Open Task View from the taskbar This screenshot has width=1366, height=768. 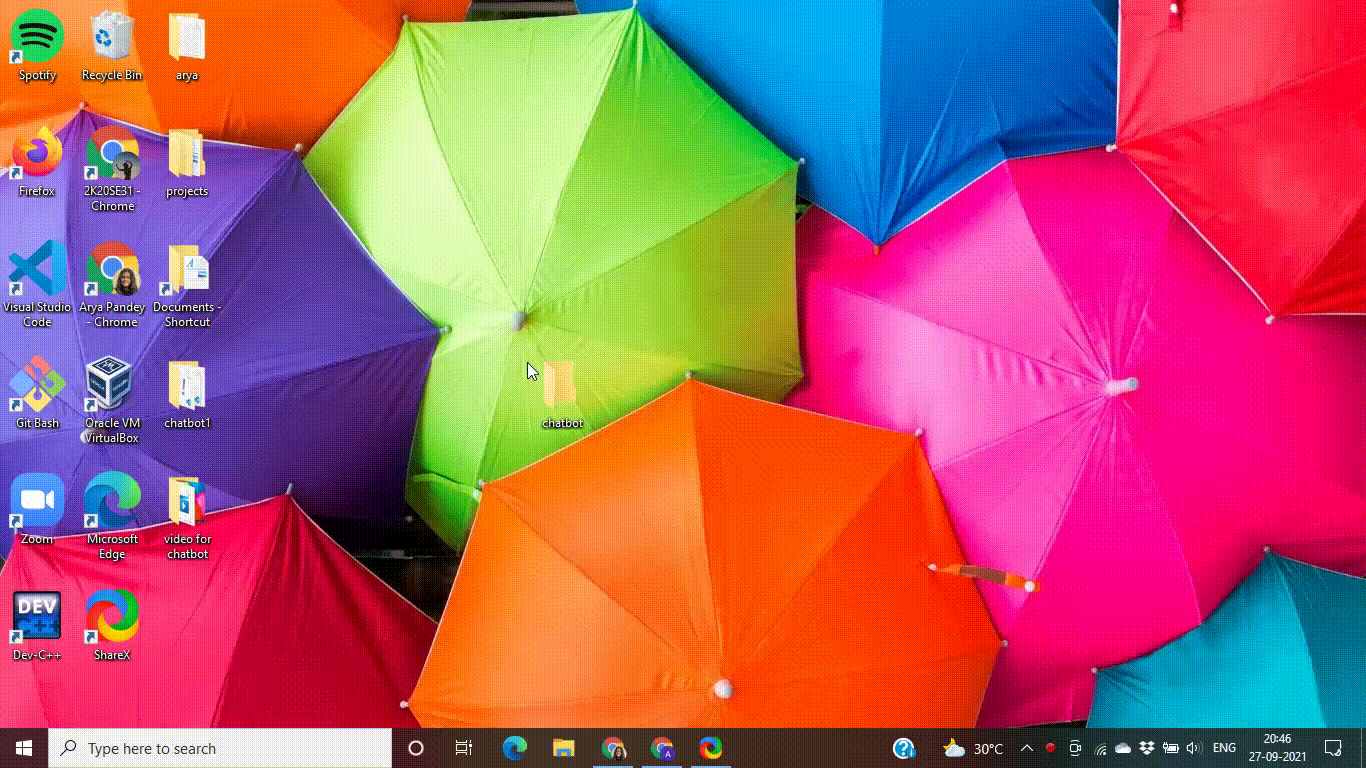tap(464, 748)
